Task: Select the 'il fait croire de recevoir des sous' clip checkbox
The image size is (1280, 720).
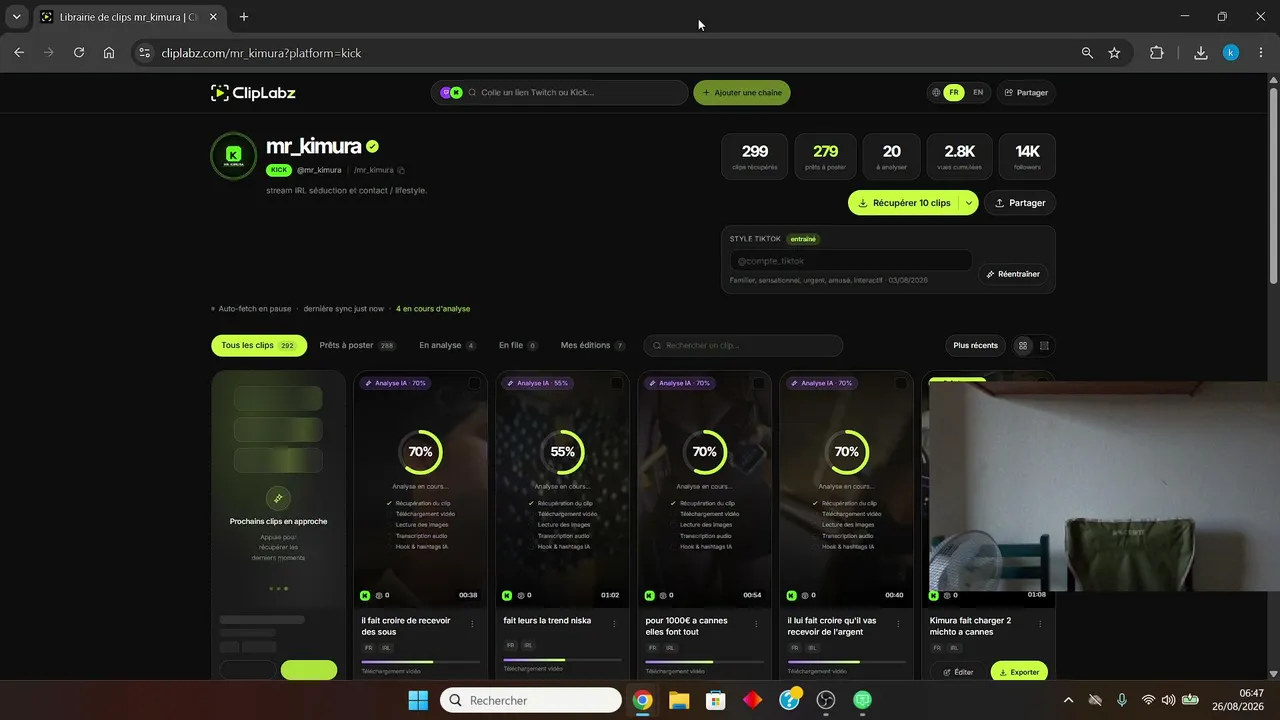Action: pyautogui.click(x=475, y=383)
